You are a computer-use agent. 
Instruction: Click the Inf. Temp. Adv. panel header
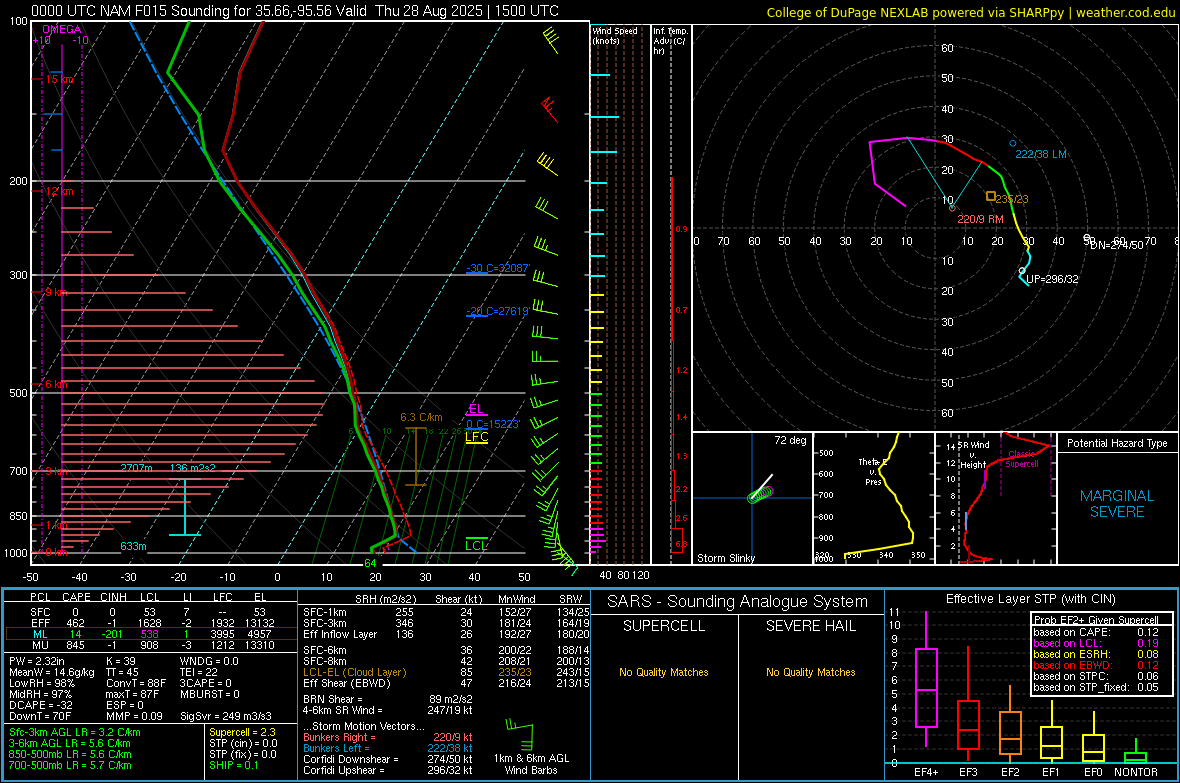[x=670, y=41]
